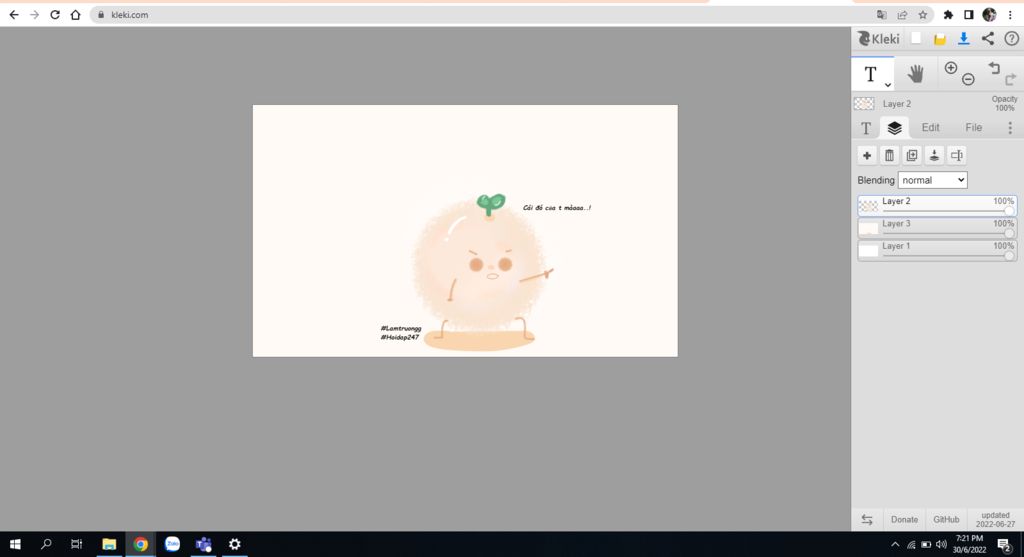Open the Blending mode dropdown
Viewport: 1024px width, 557px height.
click(933, 180)
